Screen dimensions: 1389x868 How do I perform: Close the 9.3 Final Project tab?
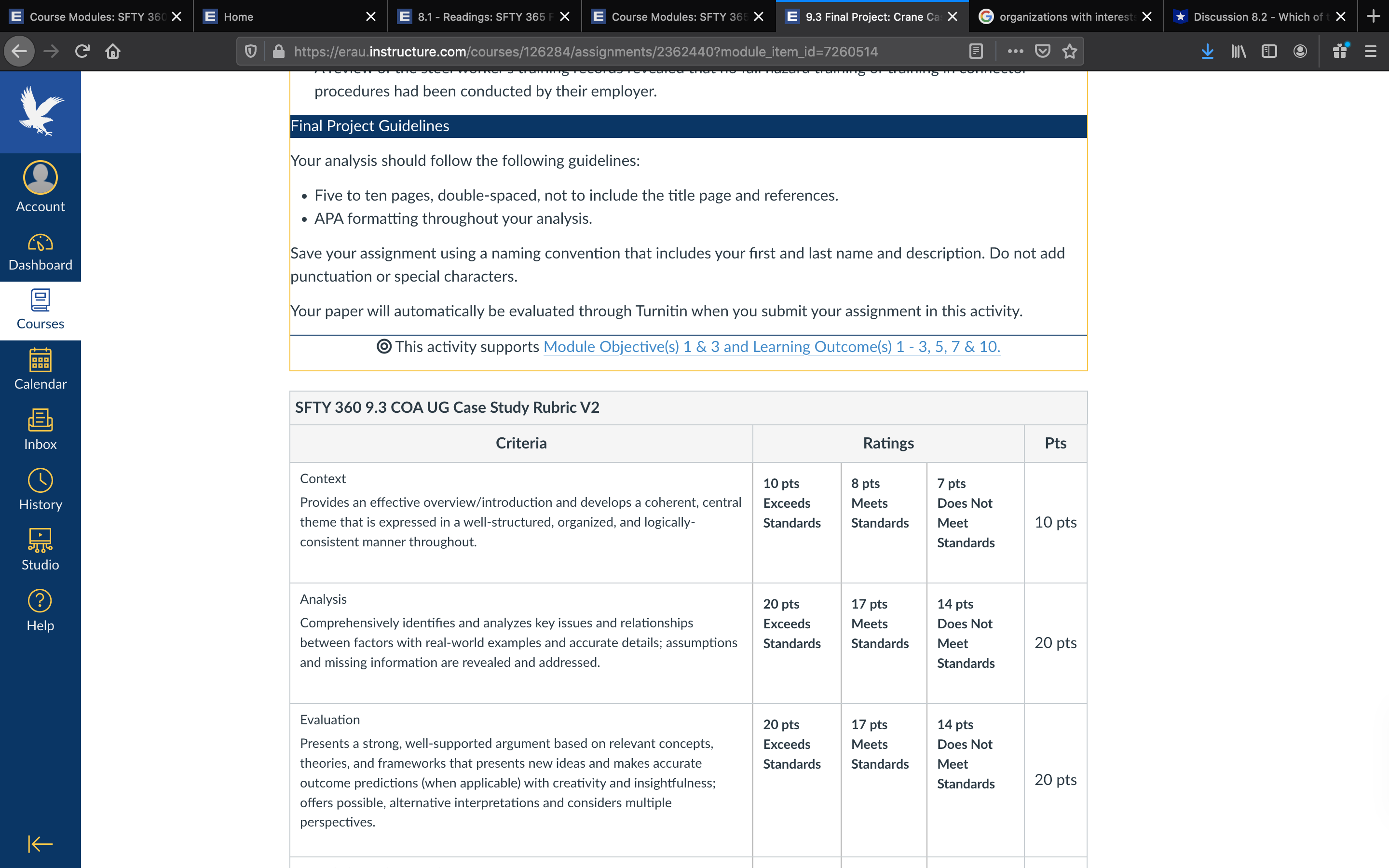953,17
